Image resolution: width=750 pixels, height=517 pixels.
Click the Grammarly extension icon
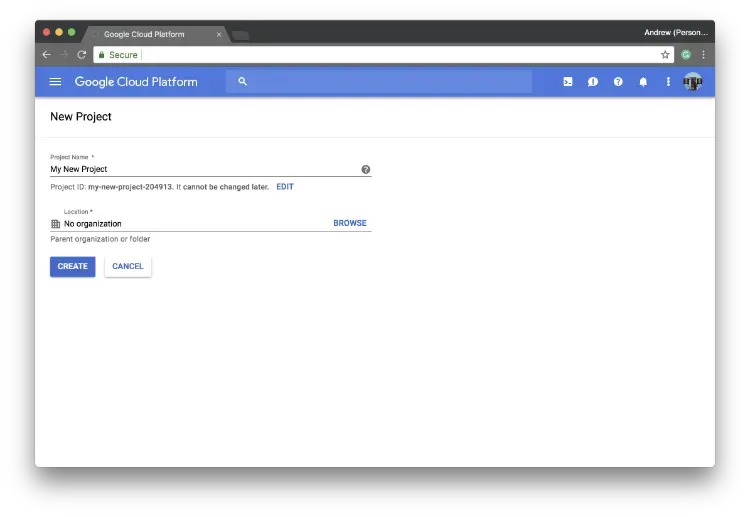[686, 55]
